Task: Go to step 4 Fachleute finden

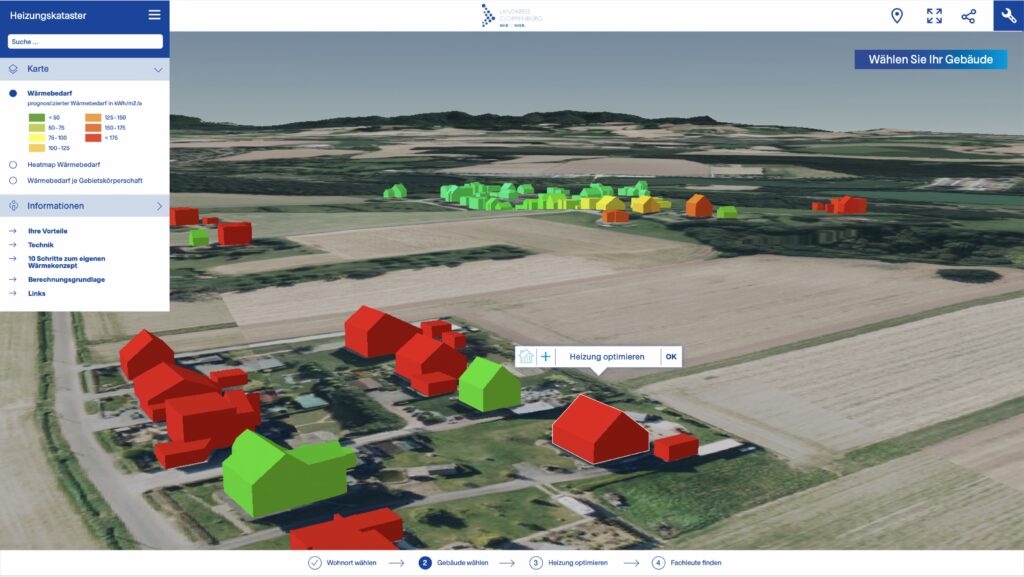Action: (x=687, y=563)
